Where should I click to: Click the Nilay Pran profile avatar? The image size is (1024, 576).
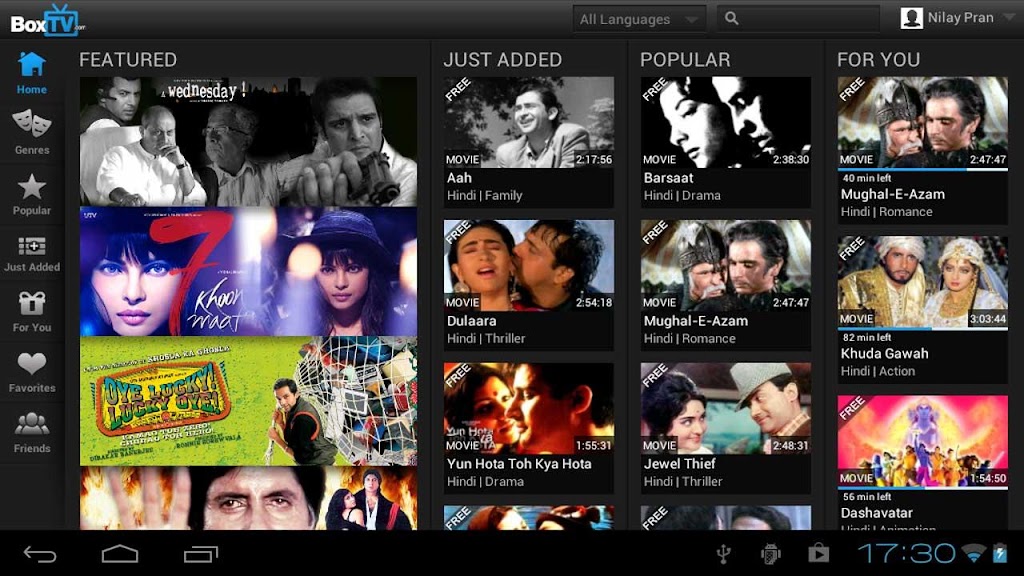pyautogui.click(x=911, y=18)
